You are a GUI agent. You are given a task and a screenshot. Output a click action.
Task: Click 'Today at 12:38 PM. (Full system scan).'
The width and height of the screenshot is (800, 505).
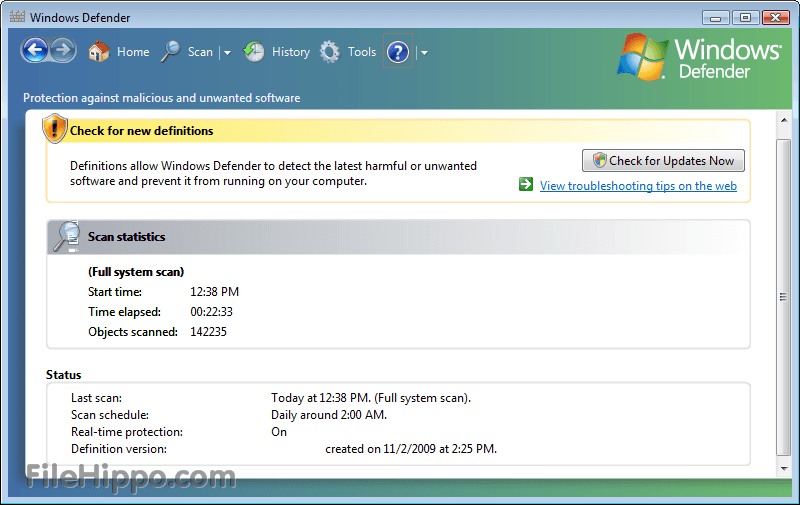(x=371, y=398)
